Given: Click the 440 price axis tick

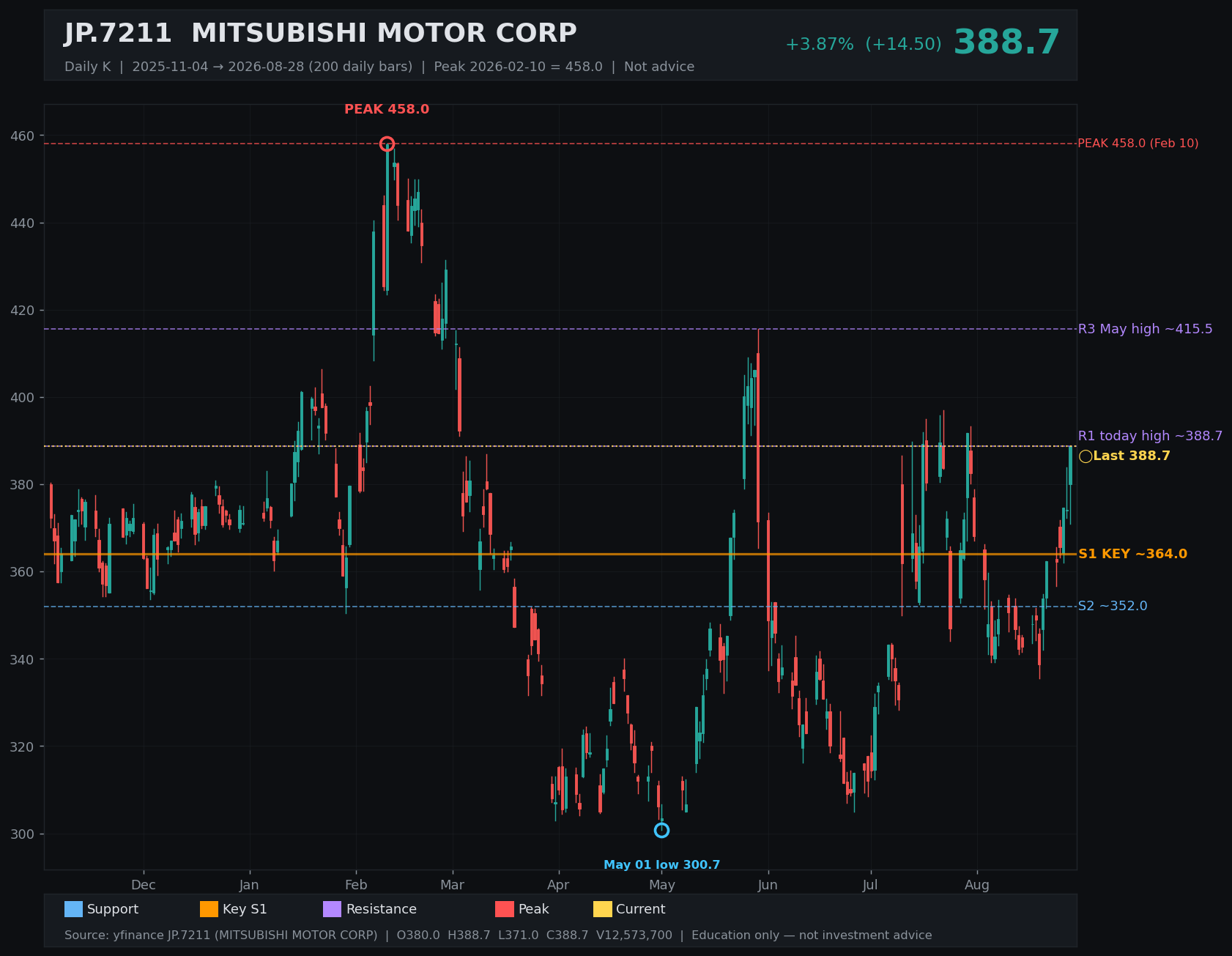Looking at the screenshot, I should pos(22,223).
